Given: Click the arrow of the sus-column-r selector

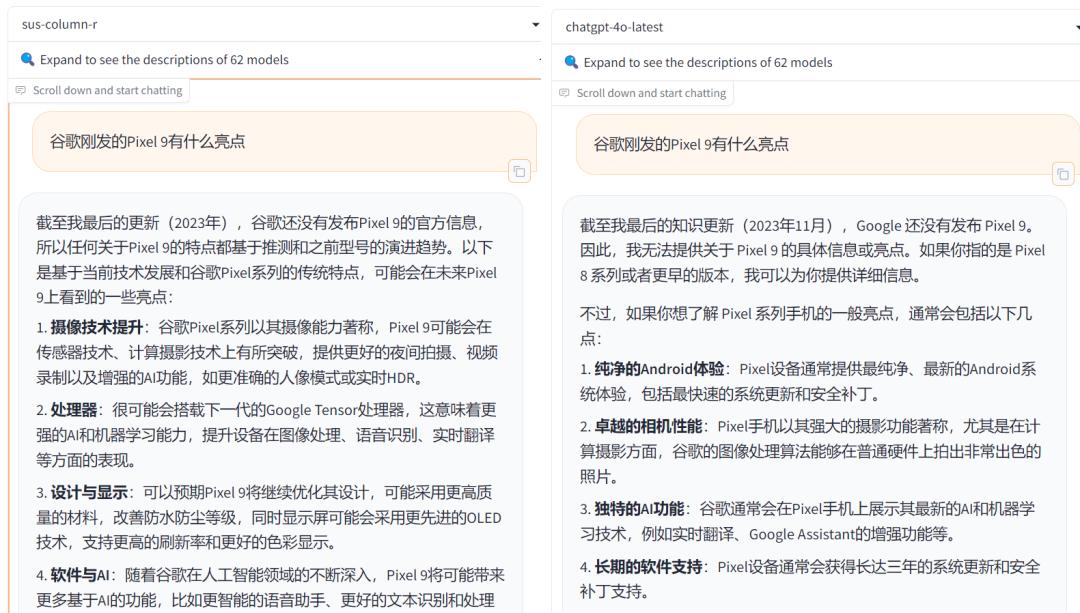Looking at the screenshot, I should click(535, 24).
